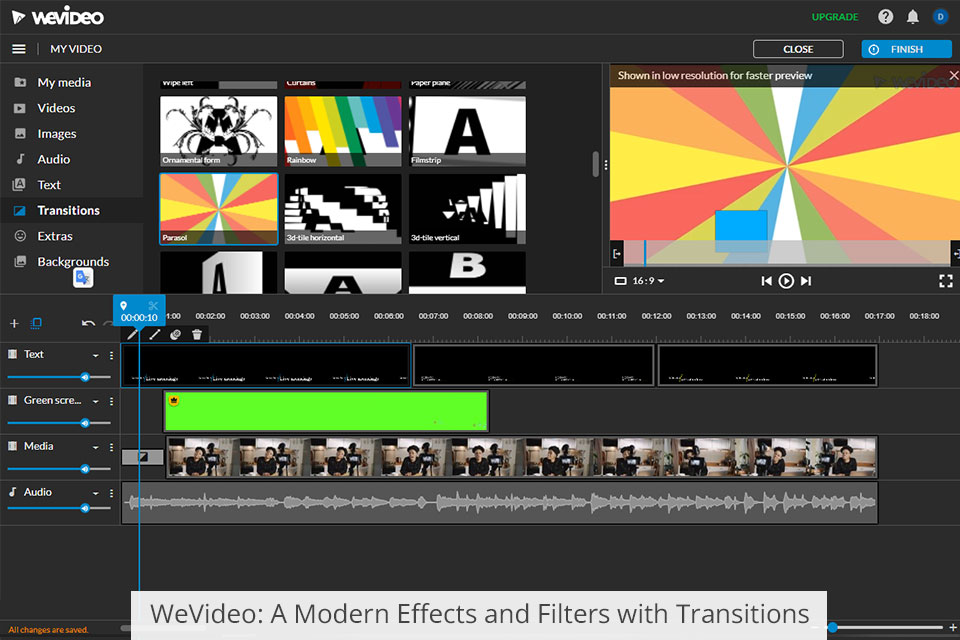Image resolution: width=960 pixels, height=640 pixels.
Task: Click the fade line tool icon
Action: pyautogui.click(x=154, y=334)
